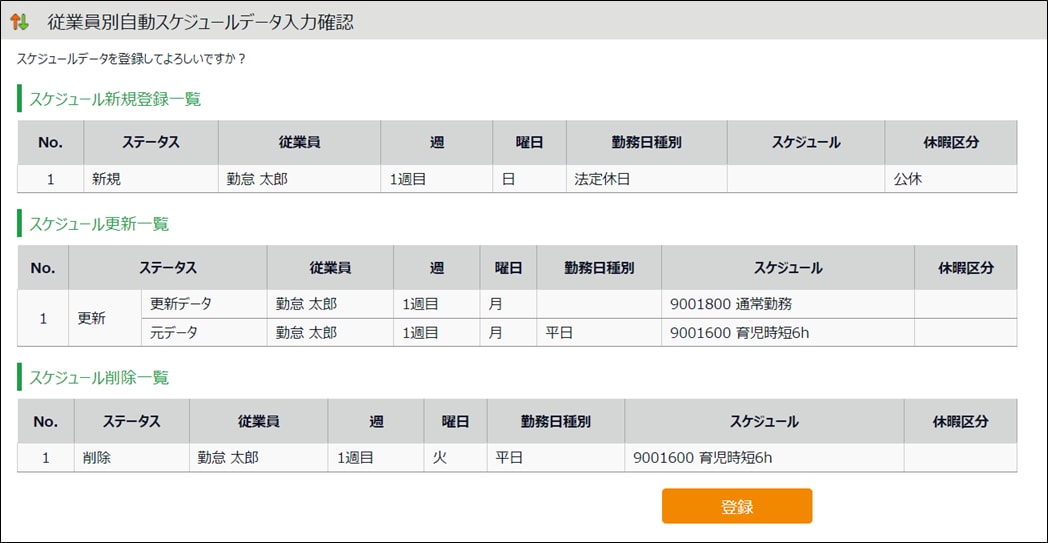The height and width of the screenshot is (543, 1048).
Task: Click the green and orange arrows title icon
Action: pyautogui.click(x=20, y=21)
